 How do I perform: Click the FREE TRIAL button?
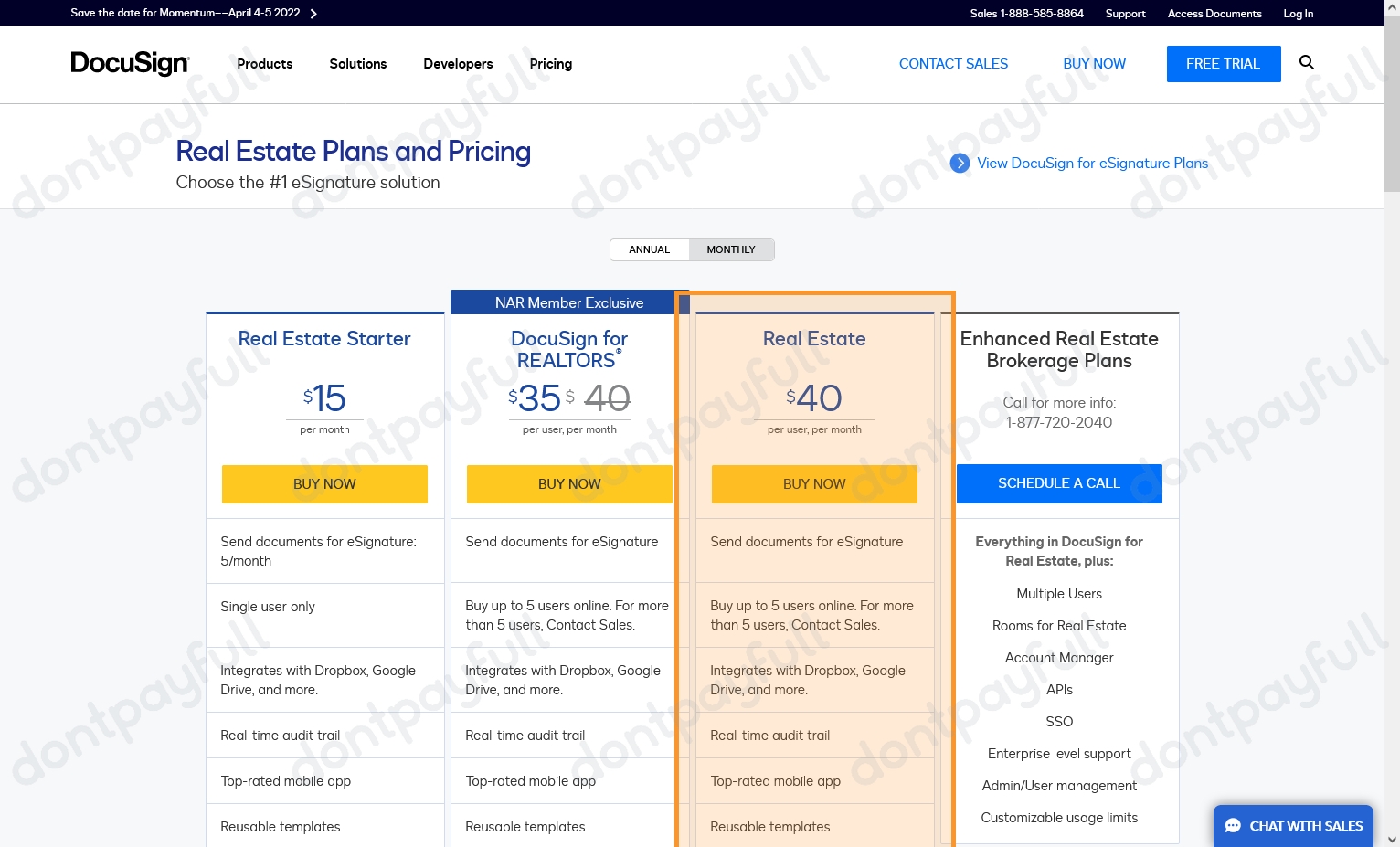pyautogui.click(x=1224, y=63)
